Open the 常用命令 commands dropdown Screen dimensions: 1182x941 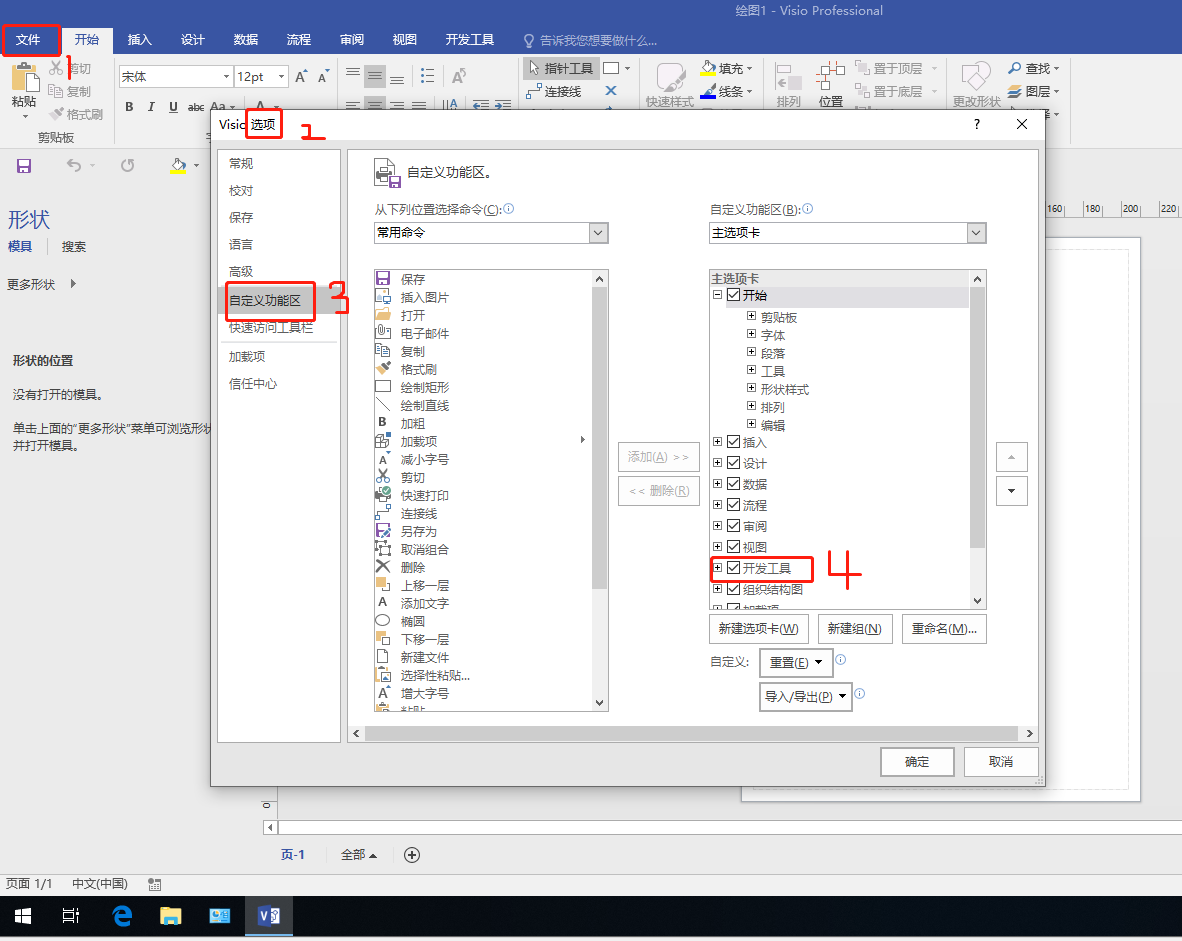pyautogui.click(x=598, y=232)
